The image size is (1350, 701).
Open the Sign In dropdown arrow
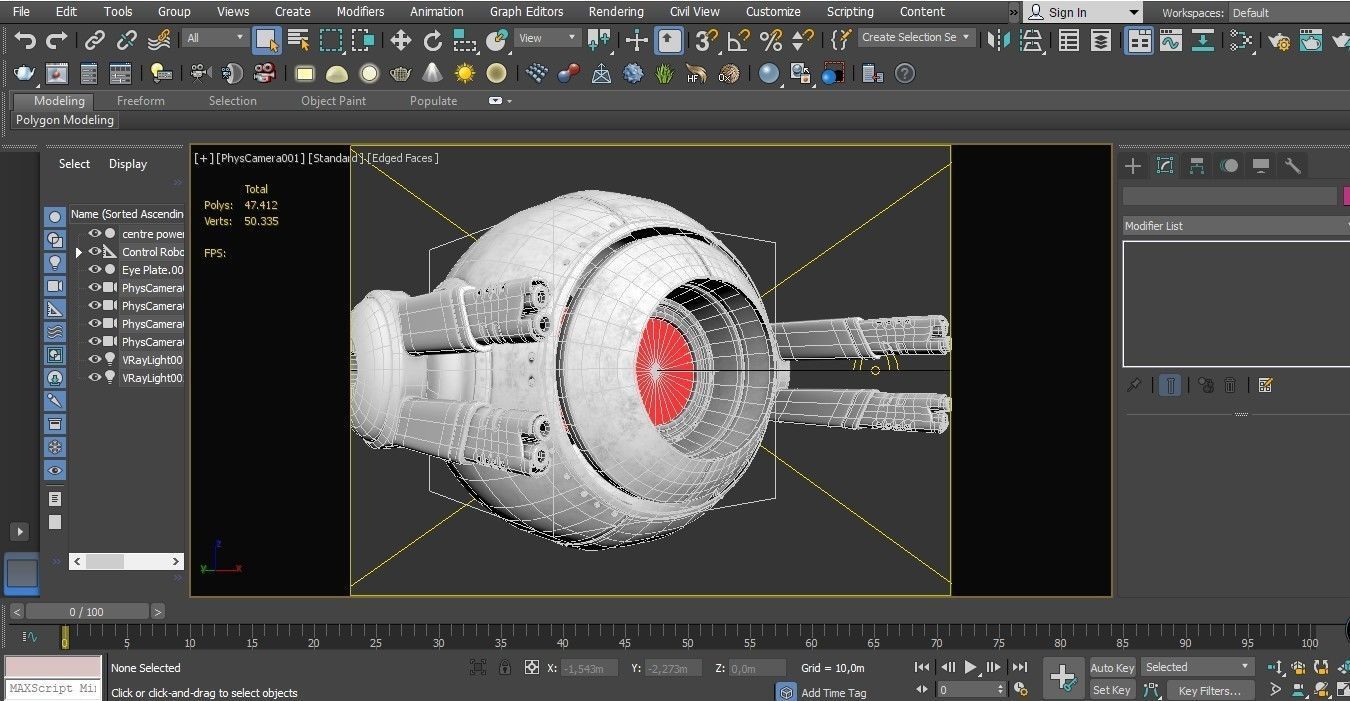click(1133, 13)
